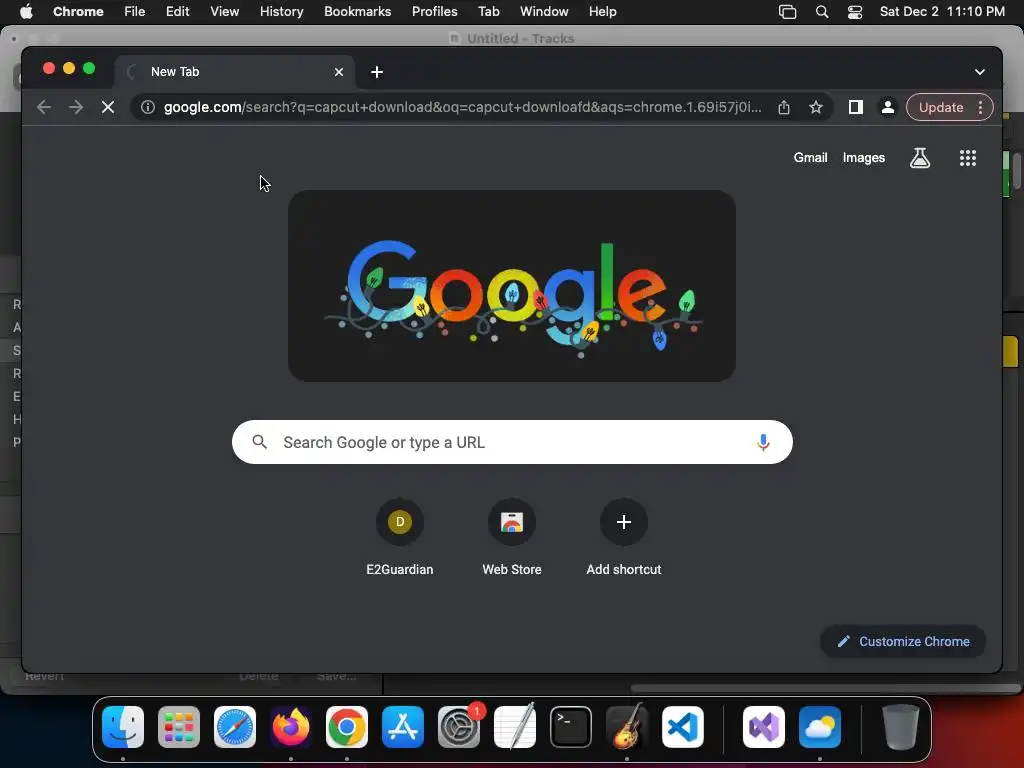This screenshot has height=768, width=1024.
Task: Open the Google apps grid
Action: (x=968, y=157)
